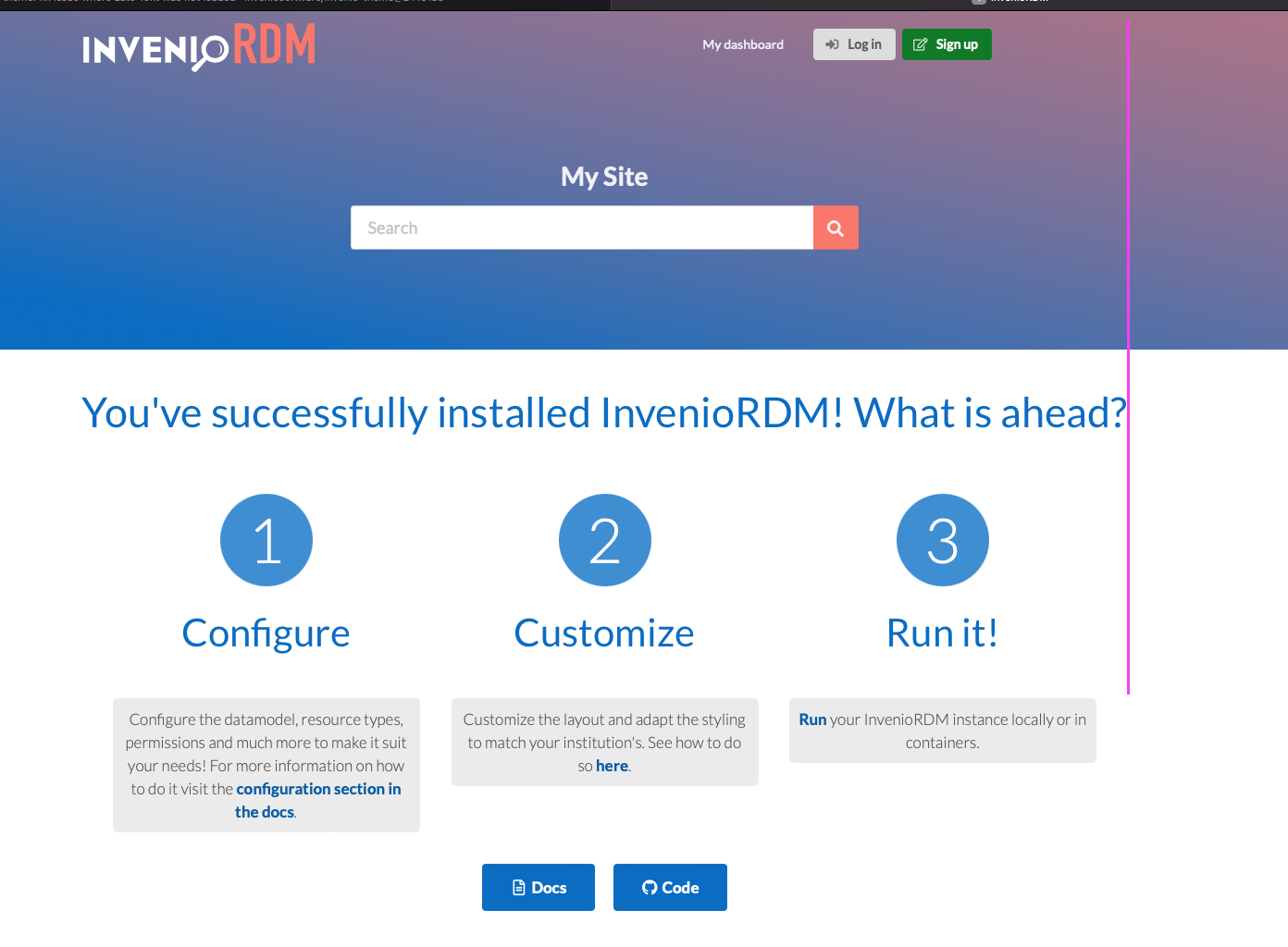Click the Log in button
1288x947 pixels.
pos(853,43)
